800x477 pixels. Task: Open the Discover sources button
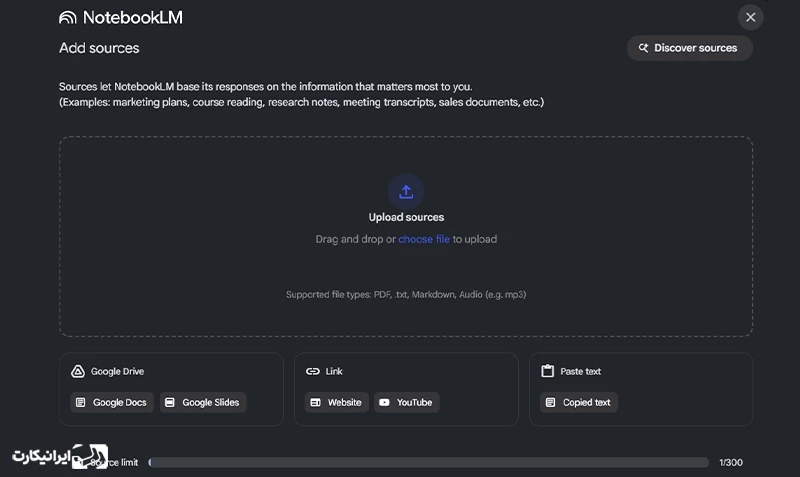tap(689, 48)
